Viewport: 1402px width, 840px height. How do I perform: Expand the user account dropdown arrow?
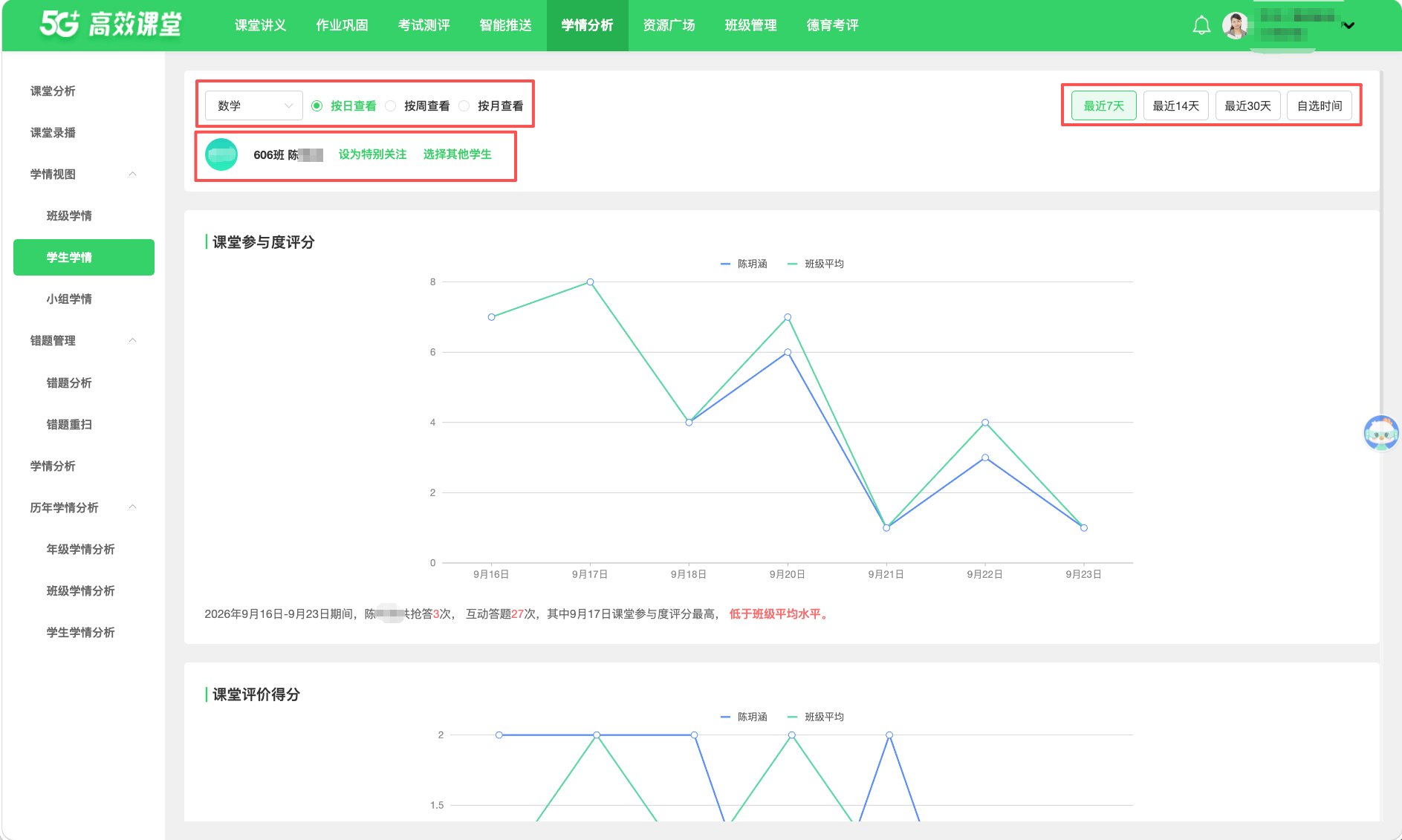(1349, 26)
